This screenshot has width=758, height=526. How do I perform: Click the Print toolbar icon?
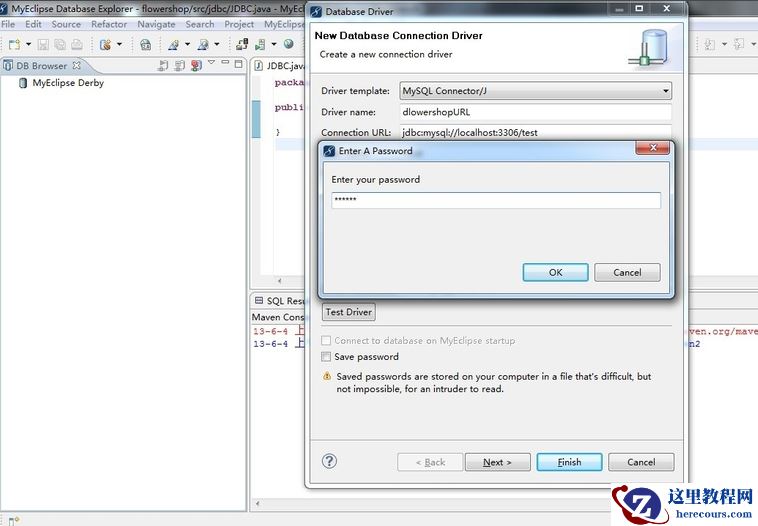pos(77,44)
